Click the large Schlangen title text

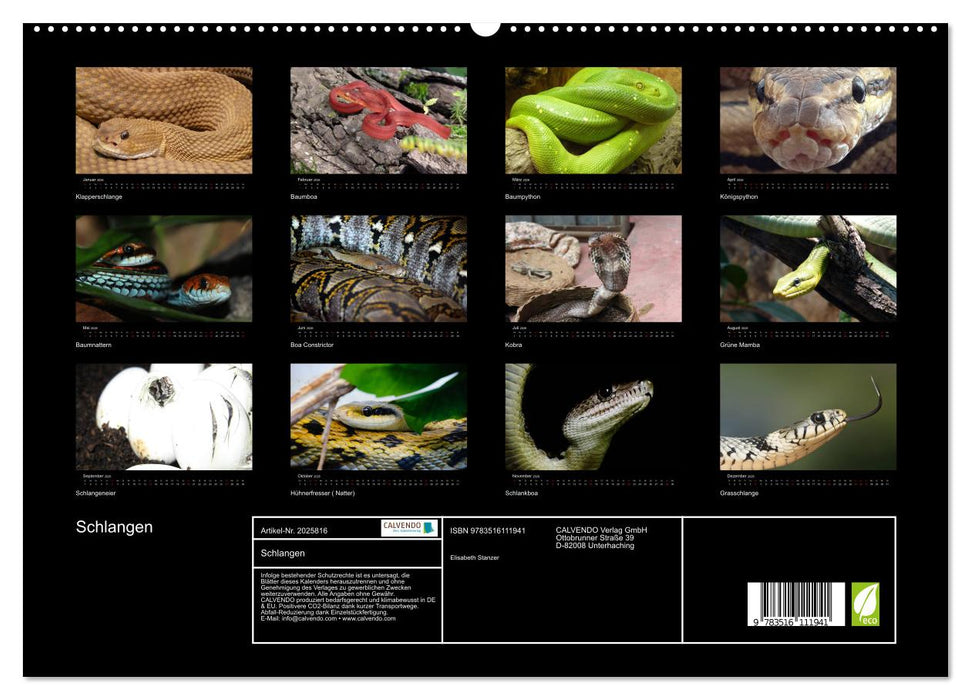point(114,527)
